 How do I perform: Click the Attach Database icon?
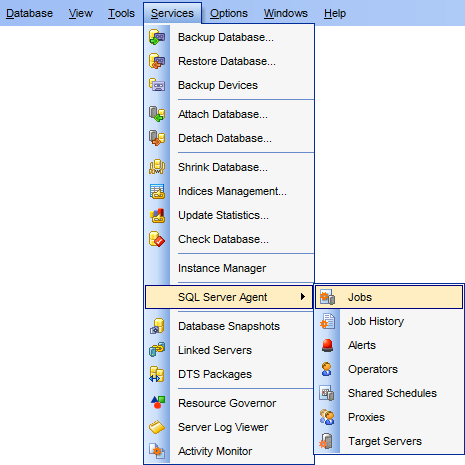[157, 114]
